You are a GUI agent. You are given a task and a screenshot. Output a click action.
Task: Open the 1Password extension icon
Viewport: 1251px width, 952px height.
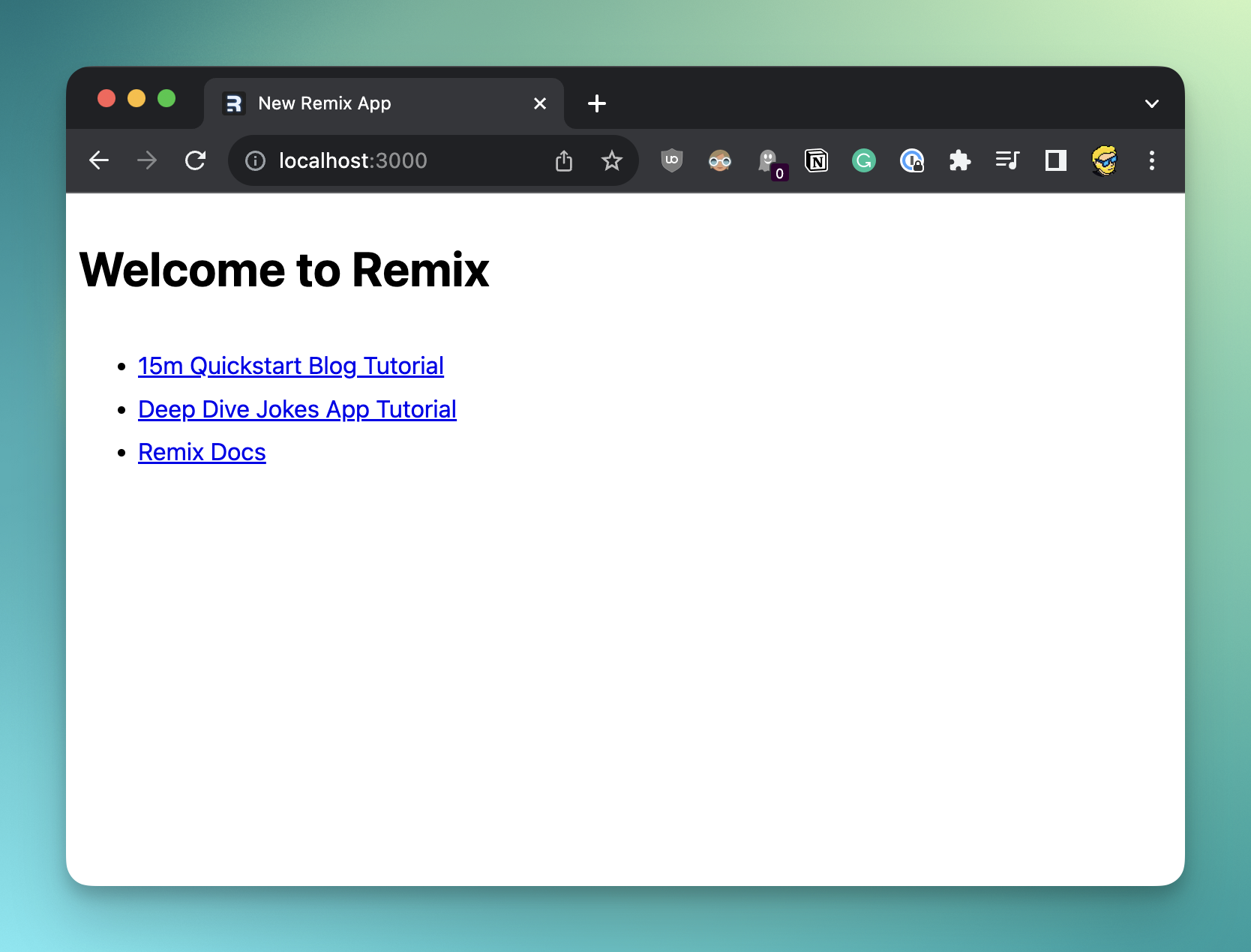tap(911, 160)
